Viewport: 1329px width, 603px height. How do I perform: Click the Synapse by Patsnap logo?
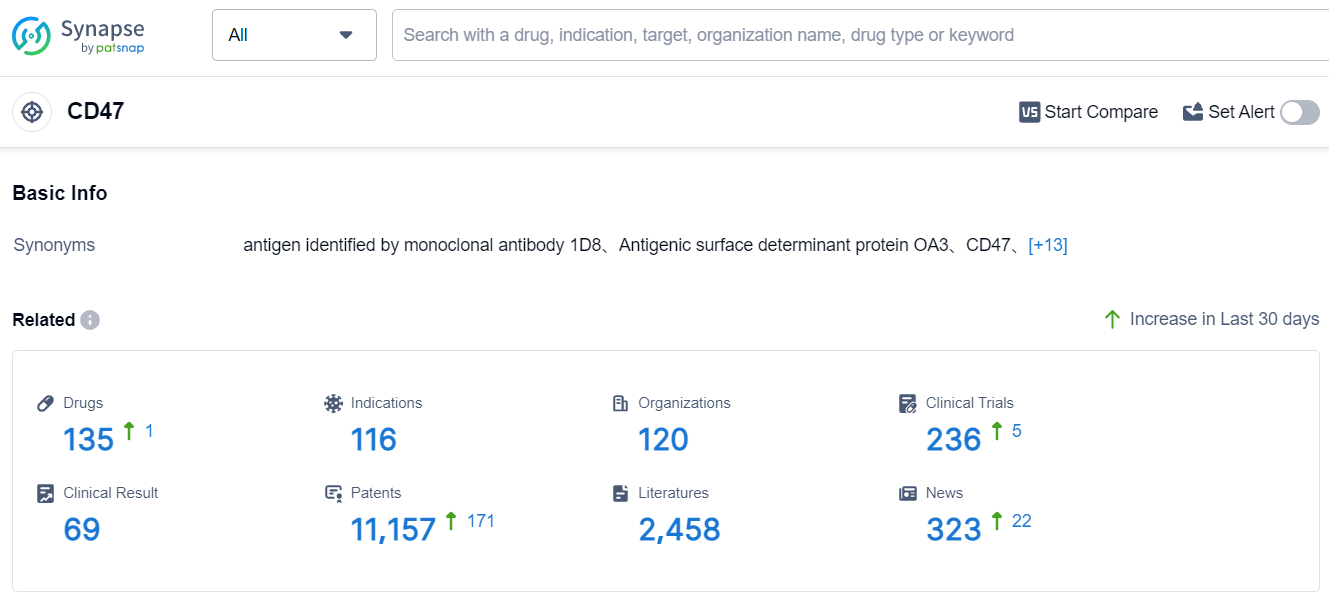coord(78,35)
